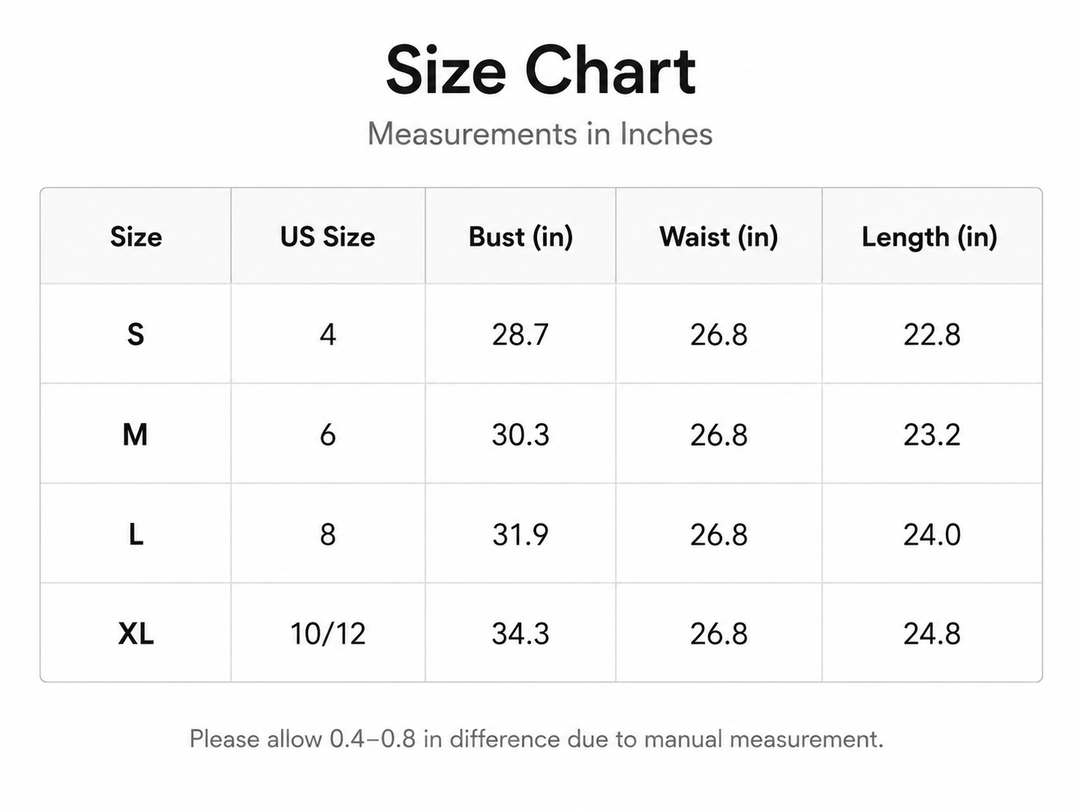This screenshot has width=1080, height=810.
Task: Click the 31.9 bust value
Action: 521,534
